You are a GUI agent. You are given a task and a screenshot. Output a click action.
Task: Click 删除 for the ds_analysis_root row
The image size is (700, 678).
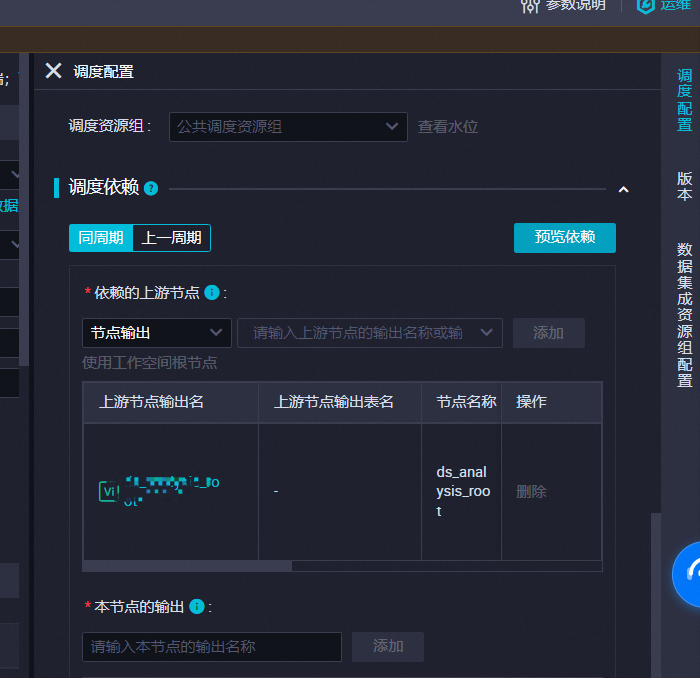click(x=531, y=491)
